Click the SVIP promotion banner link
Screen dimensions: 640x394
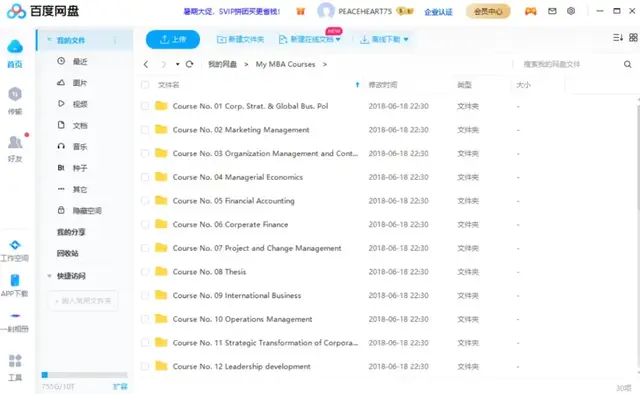pos(231,11)
